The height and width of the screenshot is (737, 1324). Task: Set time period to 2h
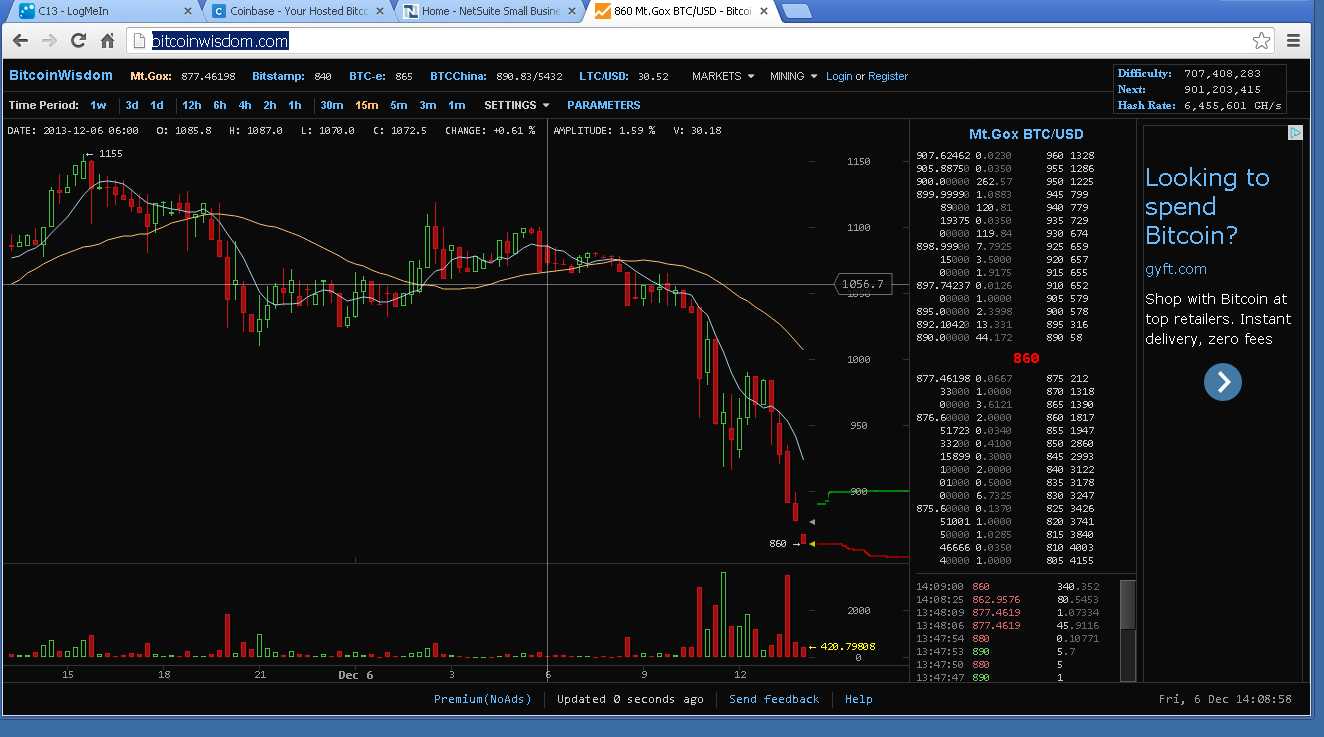click(x=270, y=105)
